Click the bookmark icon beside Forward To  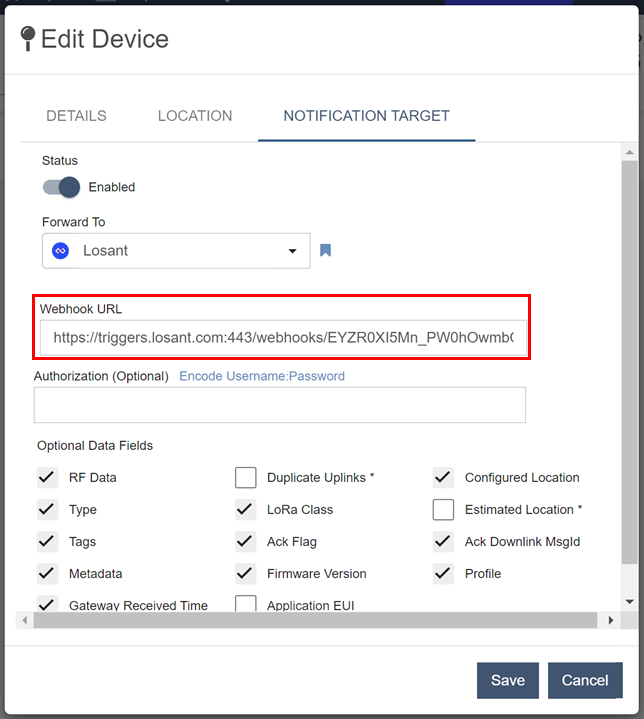325,250
